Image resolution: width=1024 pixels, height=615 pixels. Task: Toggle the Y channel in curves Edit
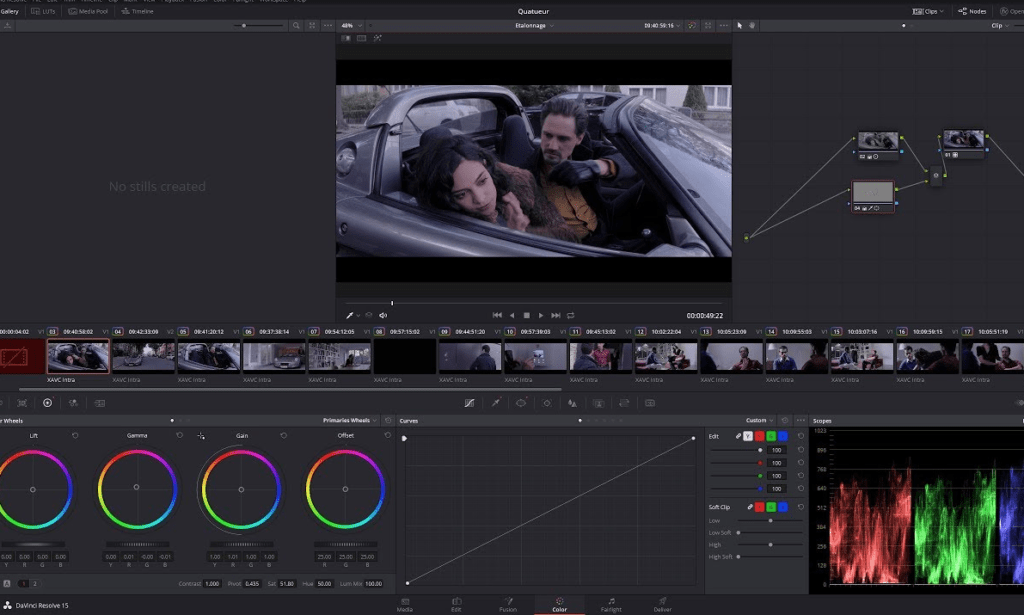click(748, 437)
